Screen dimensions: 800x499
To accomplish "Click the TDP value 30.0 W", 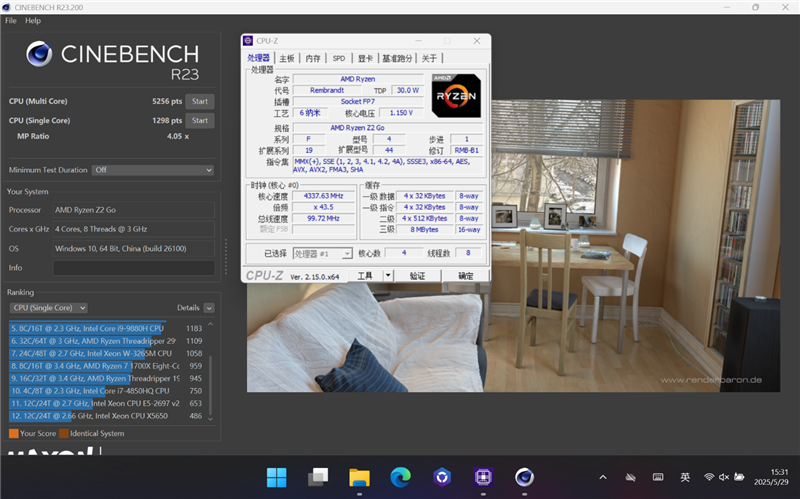I will (408, 90).
